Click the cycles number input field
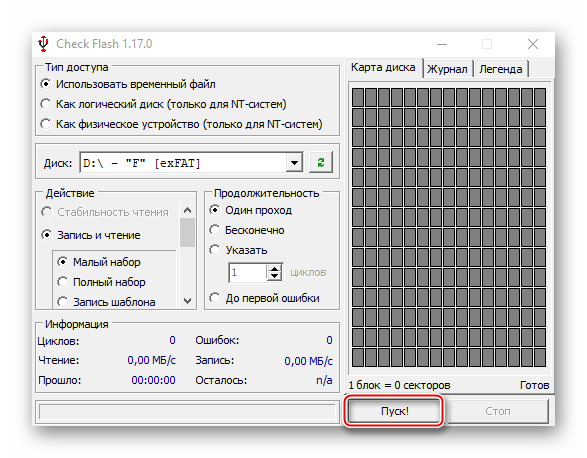Viewport: 587px width, 458px height. [248, 272]
